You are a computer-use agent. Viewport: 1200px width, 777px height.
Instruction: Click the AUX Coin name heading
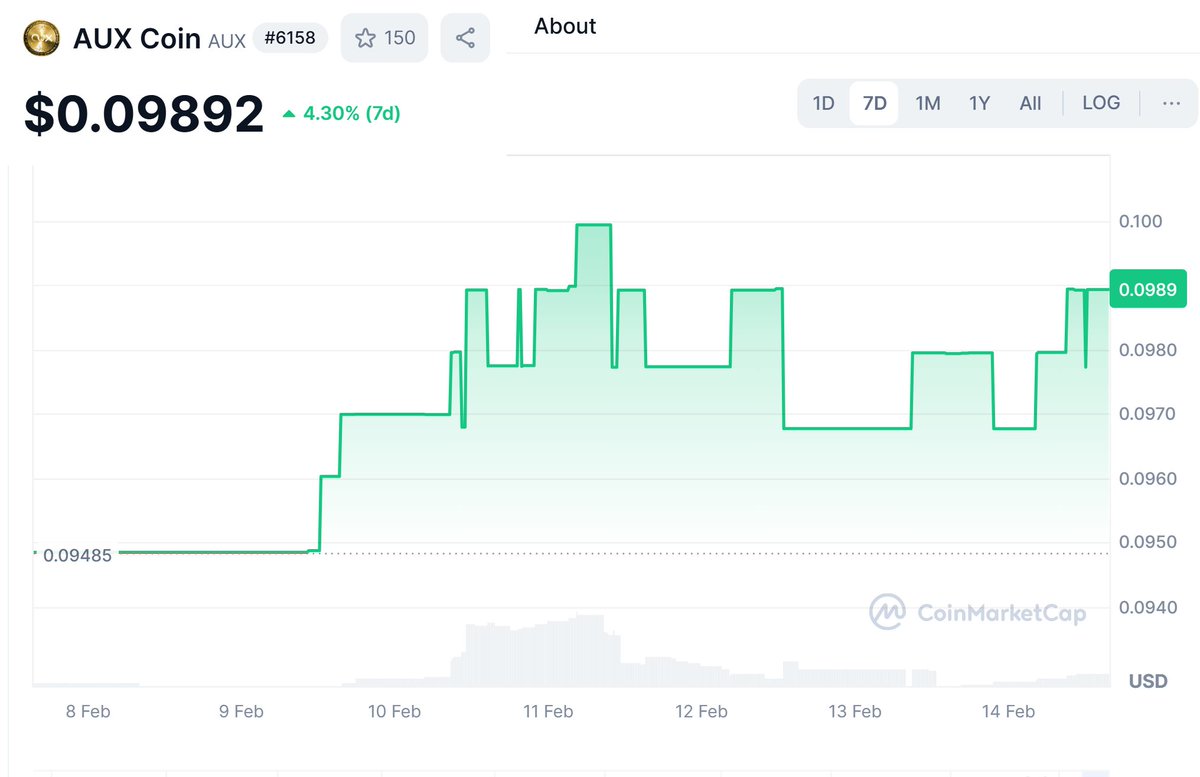click(137, 39)
